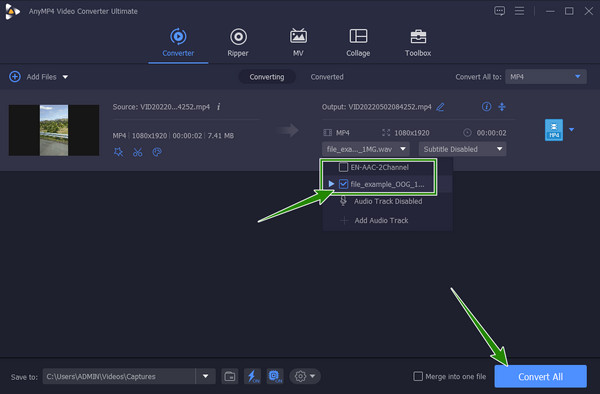Click the compress video icon
Image resolution: width=600 pixels, height=394 pixels.
click(502, 106)
